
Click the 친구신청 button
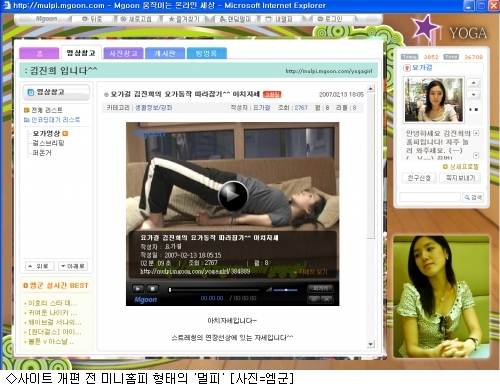point(419,178)
